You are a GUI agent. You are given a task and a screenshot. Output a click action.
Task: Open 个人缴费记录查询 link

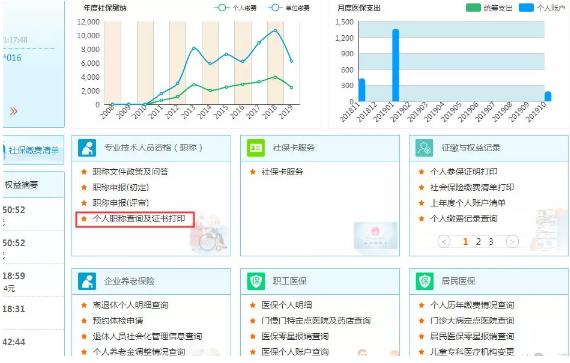(463, 219)
